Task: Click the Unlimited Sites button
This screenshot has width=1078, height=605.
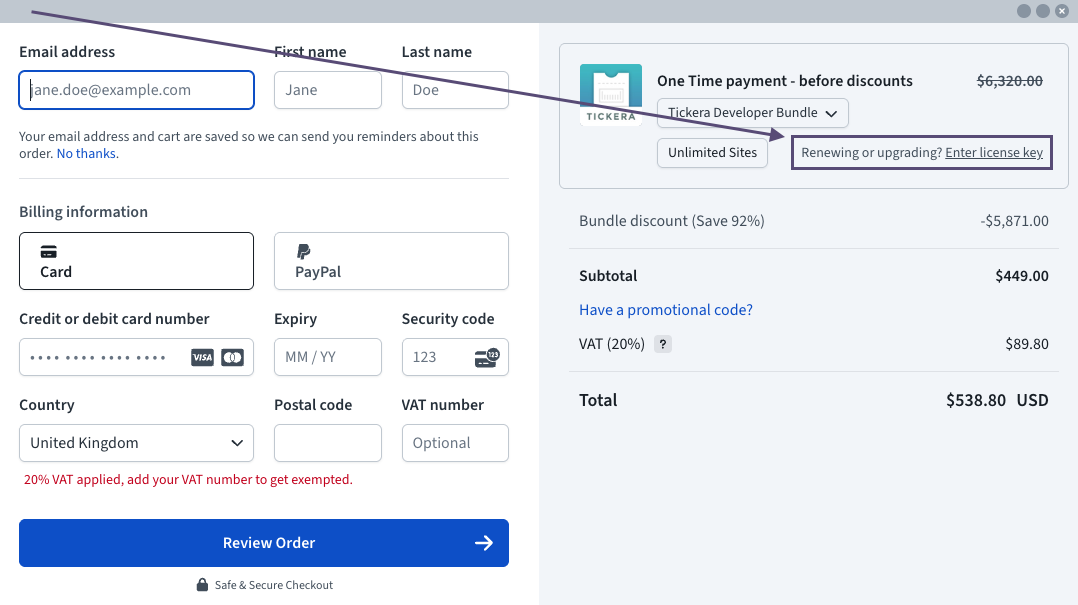Action: pos(712,153)
